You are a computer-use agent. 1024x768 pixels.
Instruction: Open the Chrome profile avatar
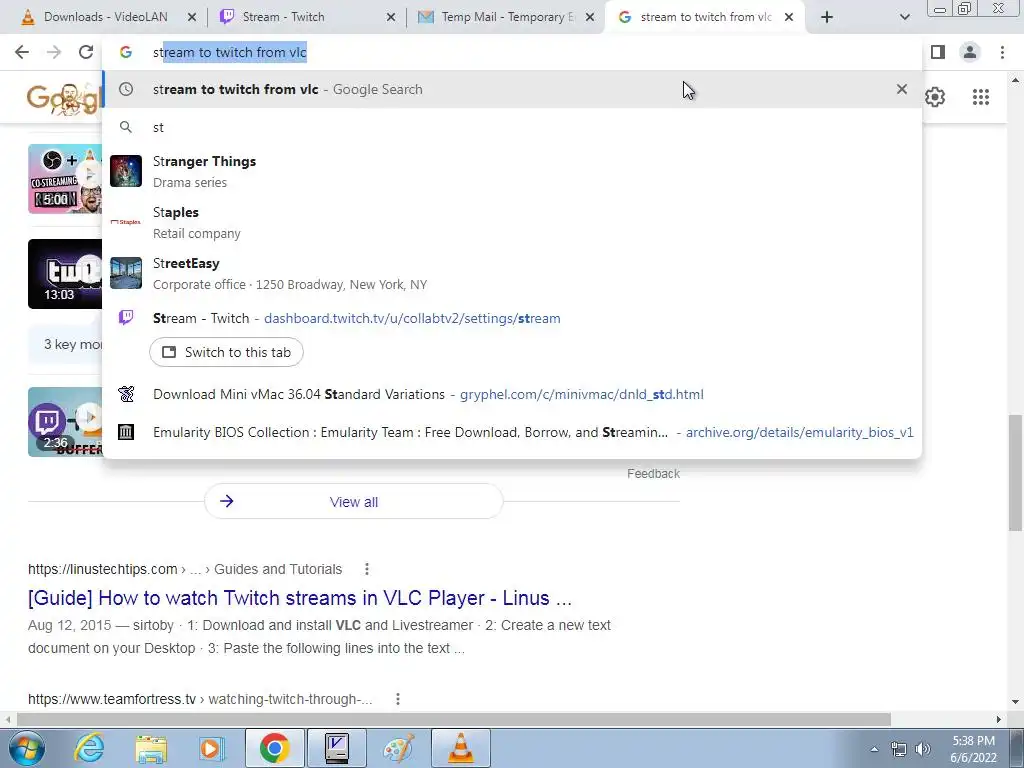(970, 52)
